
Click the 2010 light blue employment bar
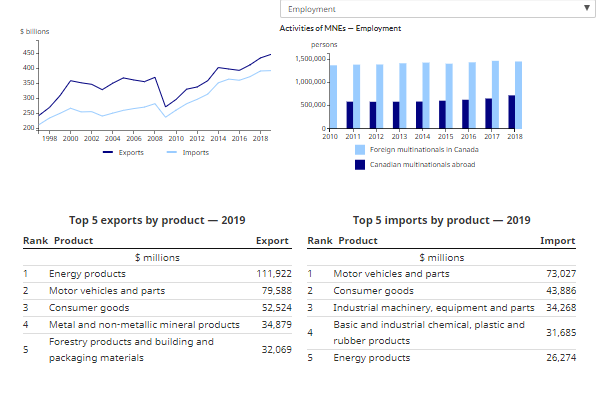[x=333, y=97]
